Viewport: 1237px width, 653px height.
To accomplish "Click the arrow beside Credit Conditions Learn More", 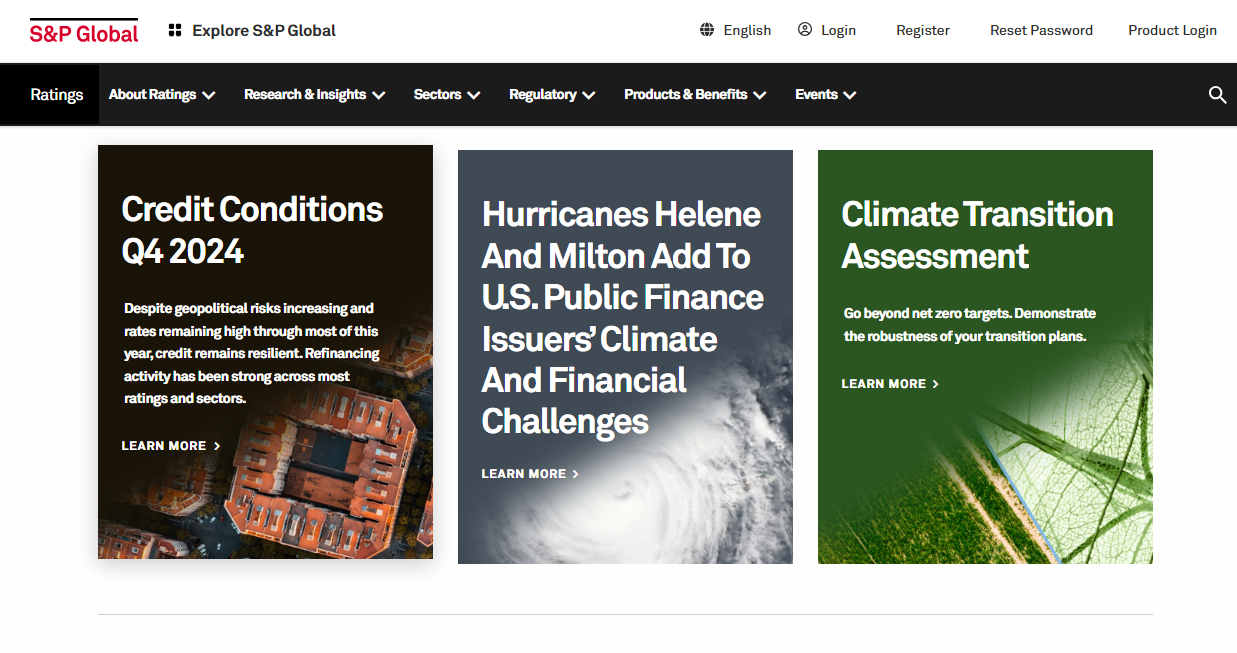I will click(217, 446).
